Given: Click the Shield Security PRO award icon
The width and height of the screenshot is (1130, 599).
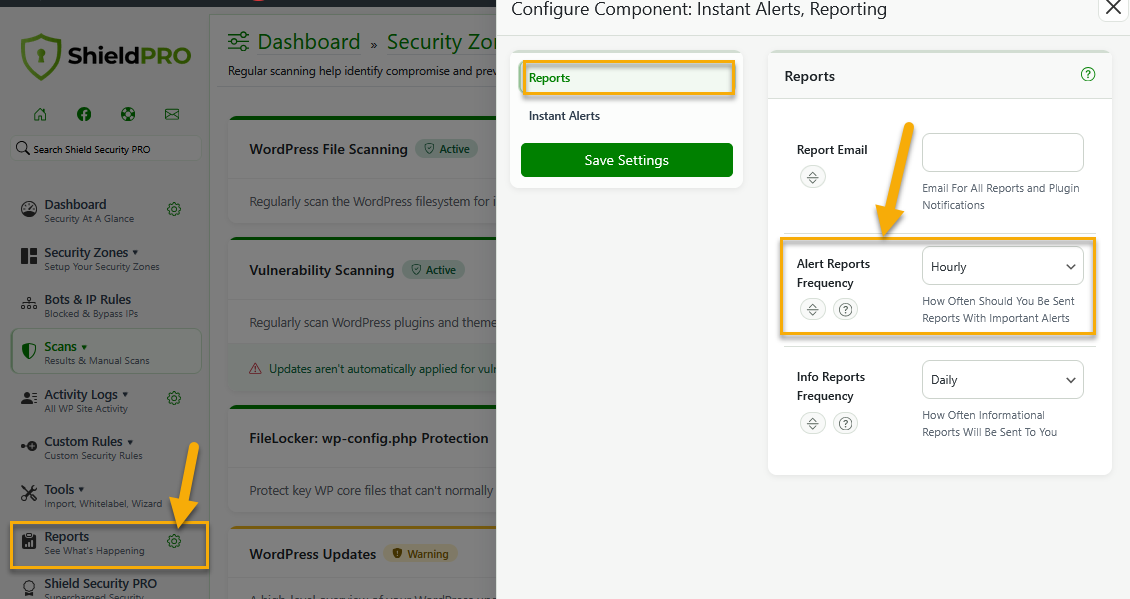Looking at the screenshot, I should [x=29, y=588].
